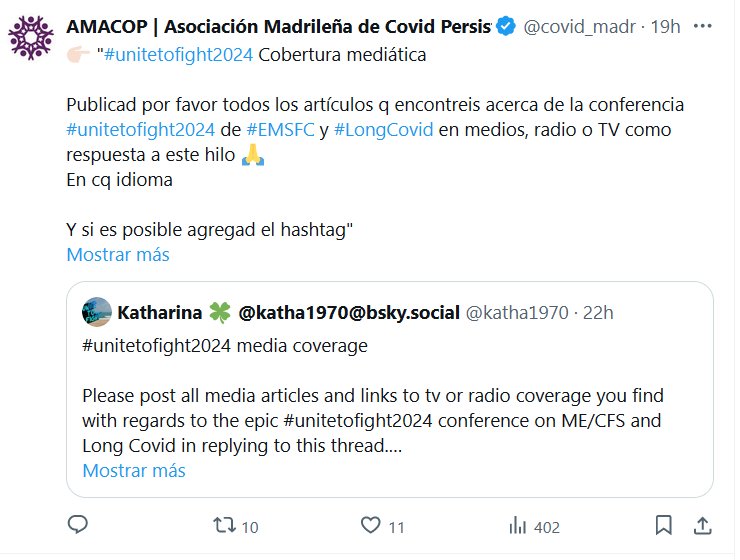This screenshot has height=560, width=740.
Task: Expand main tweet with Mostrar más
Action: coord(117,254)
